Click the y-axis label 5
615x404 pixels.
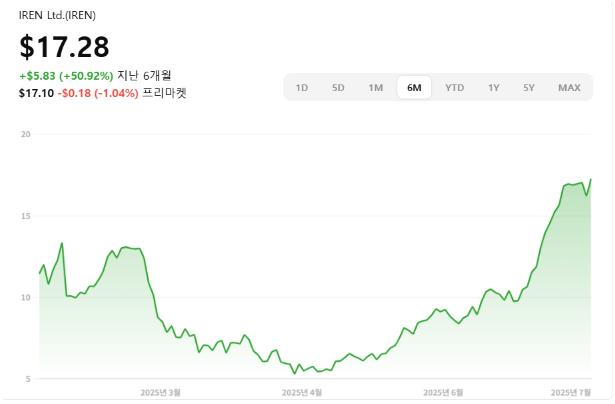click(x=28, y=379)
